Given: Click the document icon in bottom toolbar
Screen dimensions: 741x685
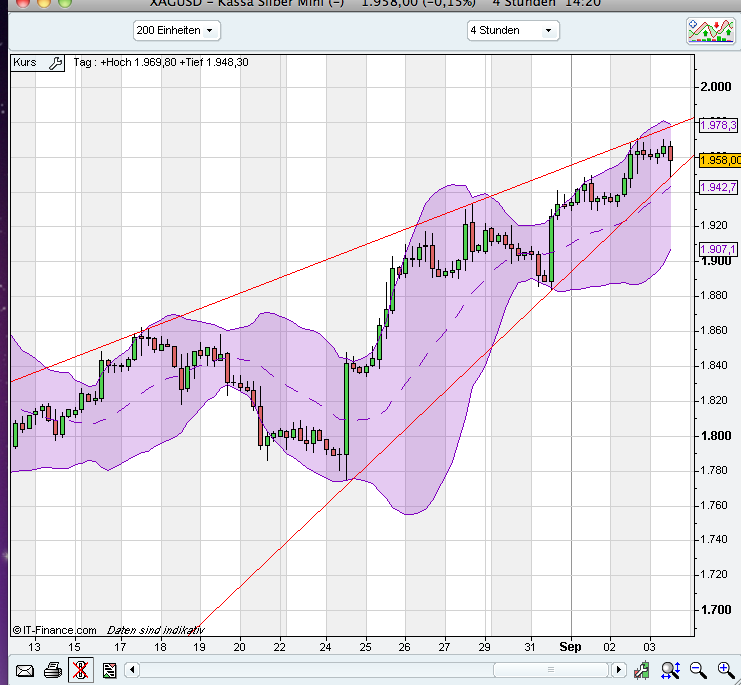Looking at the screenshot, I should click(109, 670).
